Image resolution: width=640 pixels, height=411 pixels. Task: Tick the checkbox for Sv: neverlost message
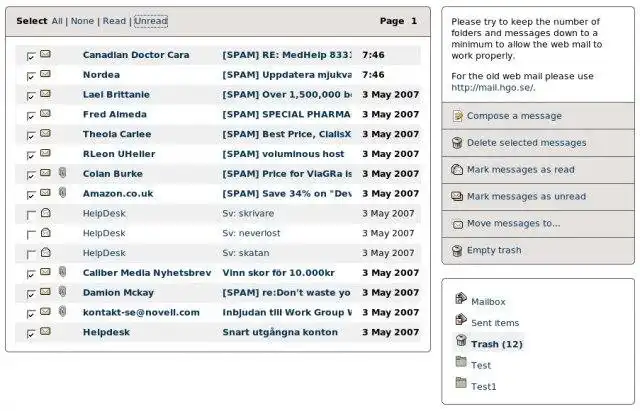click(x=31, y=234)
